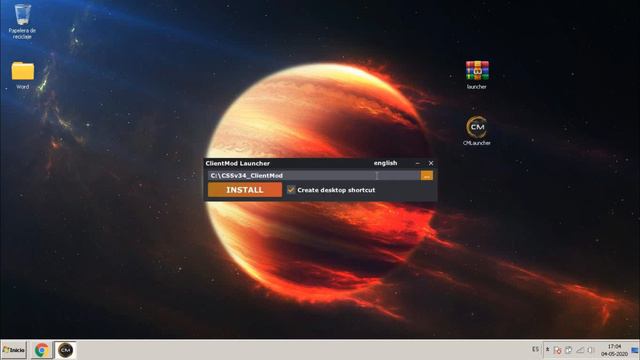Switch to the CM launcher taskbar button
The width and height of the screenshot is (640, 360).
[65, 350]
